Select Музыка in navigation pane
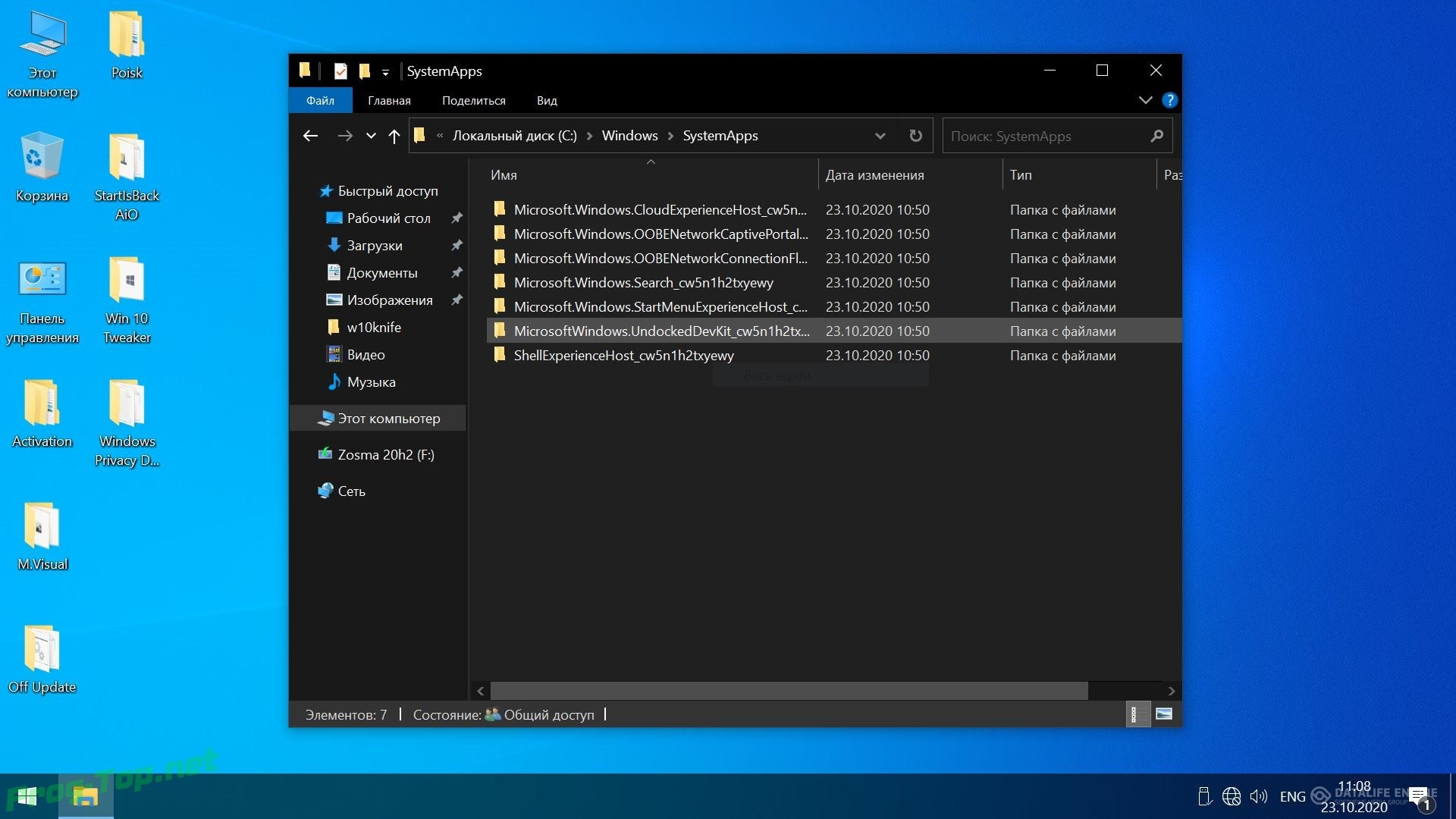The image size is (1456, 819). tap(361, 382)
